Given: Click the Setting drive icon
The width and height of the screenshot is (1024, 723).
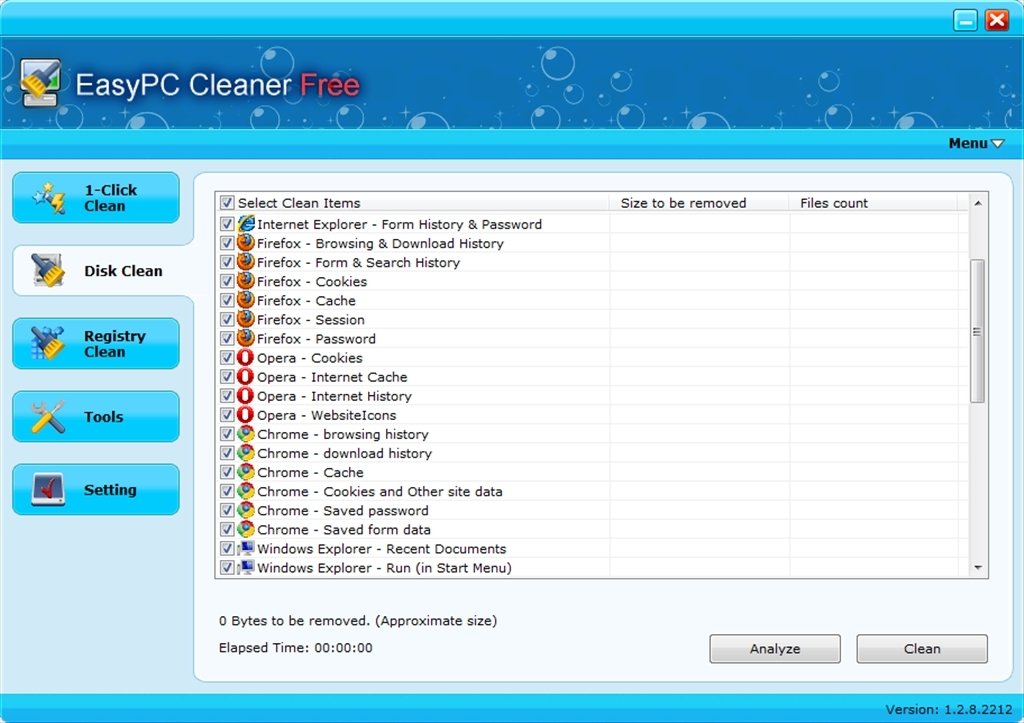Looking at the screenshot, I should tap(48, 489).
